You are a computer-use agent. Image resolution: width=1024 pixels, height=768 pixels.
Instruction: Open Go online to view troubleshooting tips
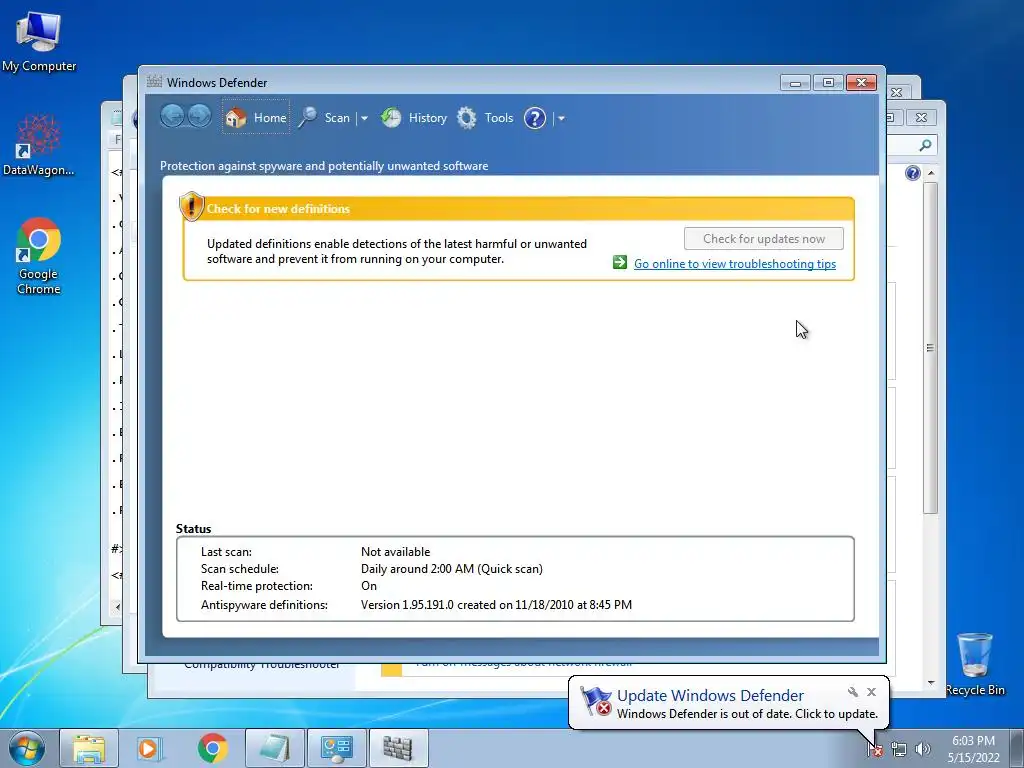(x=735, y=264)
